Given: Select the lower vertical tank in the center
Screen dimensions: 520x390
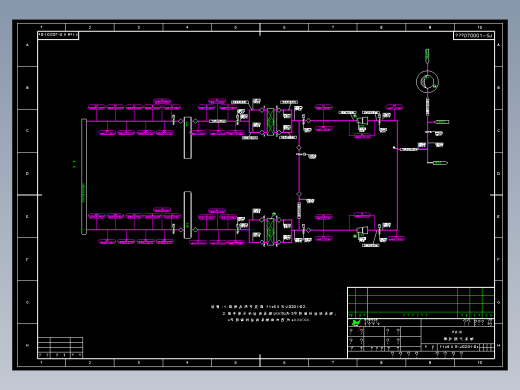Looking at the screenshot, I should coord(188,215).
